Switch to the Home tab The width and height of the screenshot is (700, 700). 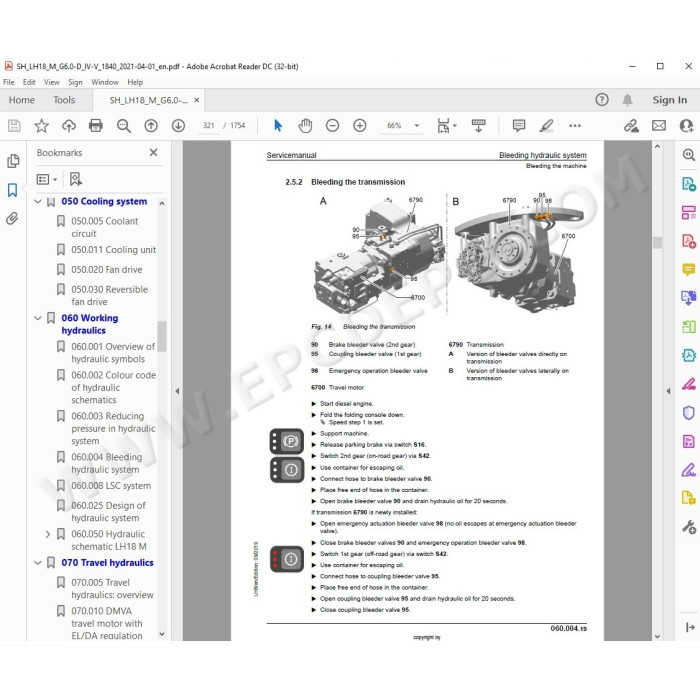pyautogui.click(x=21, y=100)
